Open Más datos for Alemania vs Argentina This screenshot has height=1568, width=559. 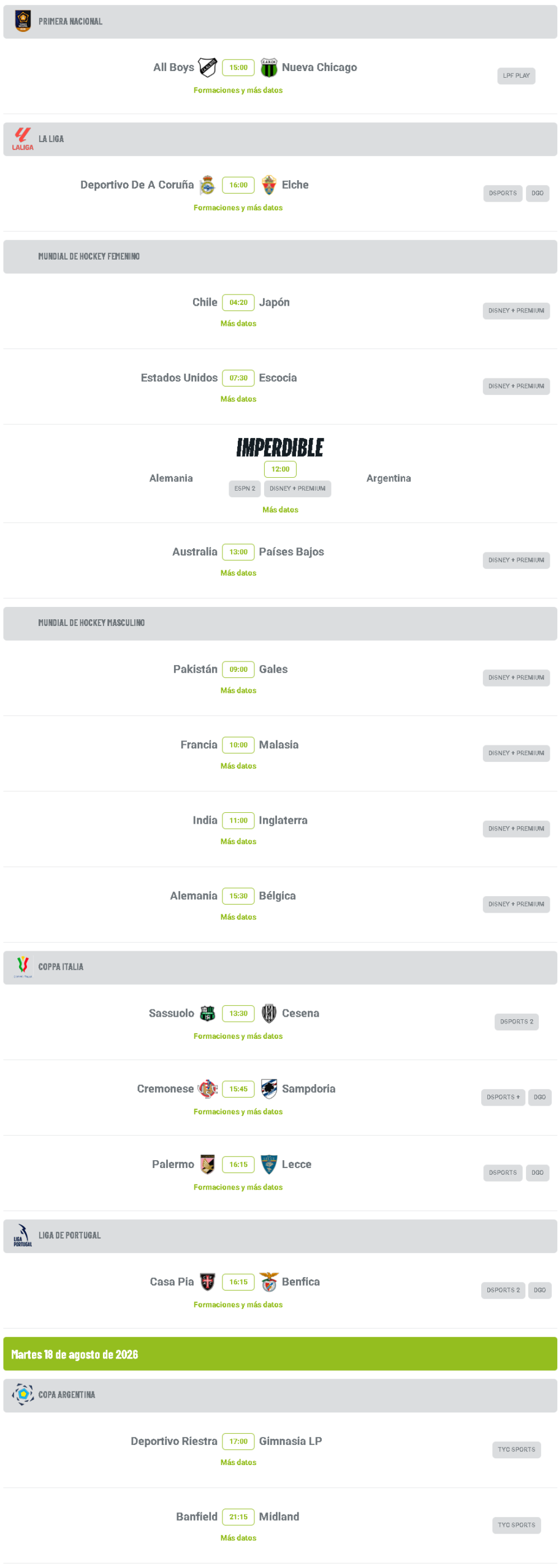[x=280, y=510]
